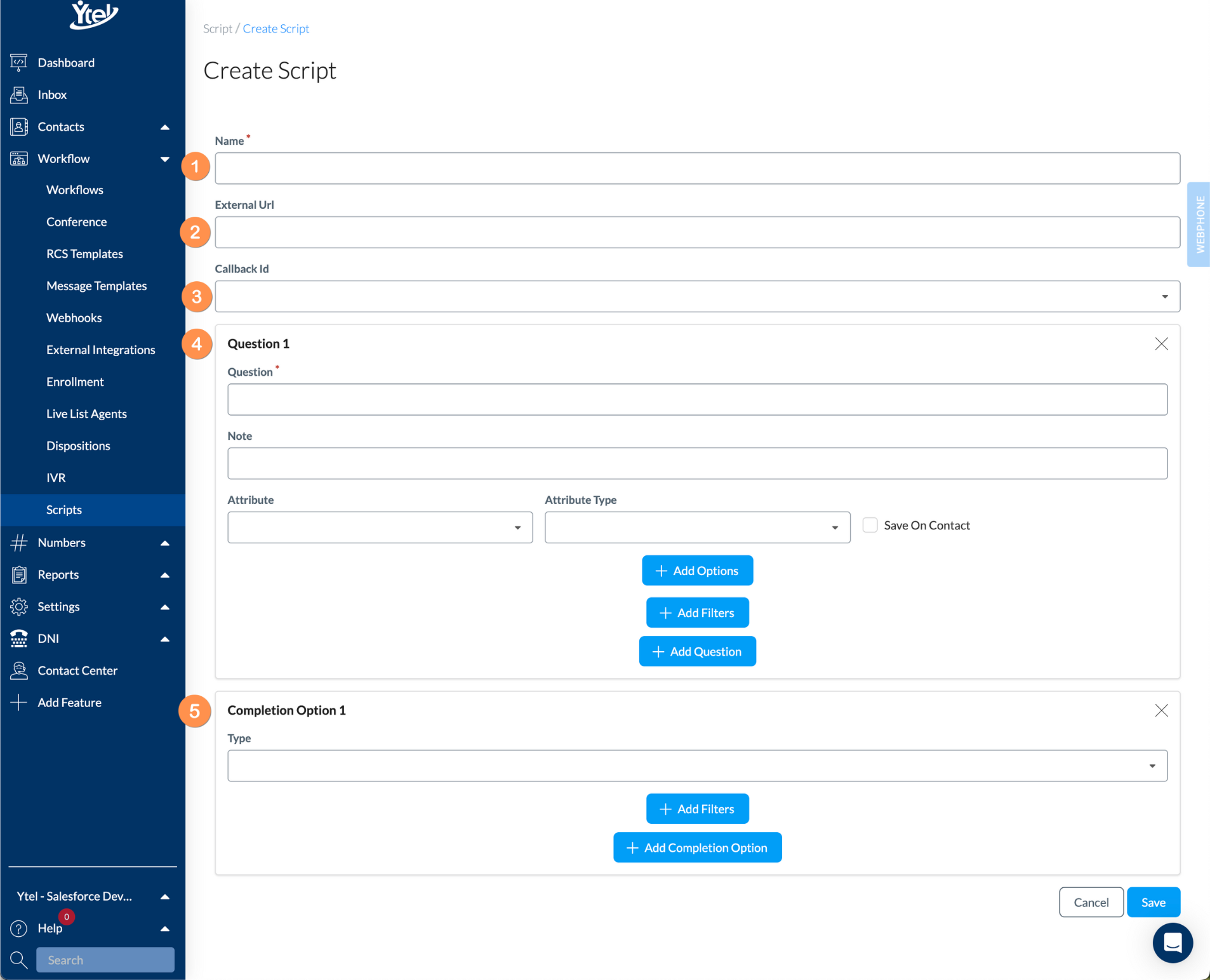Click the Add Feature plus icon
Viewport: 1210px width, 980px height.
(19, 703)
